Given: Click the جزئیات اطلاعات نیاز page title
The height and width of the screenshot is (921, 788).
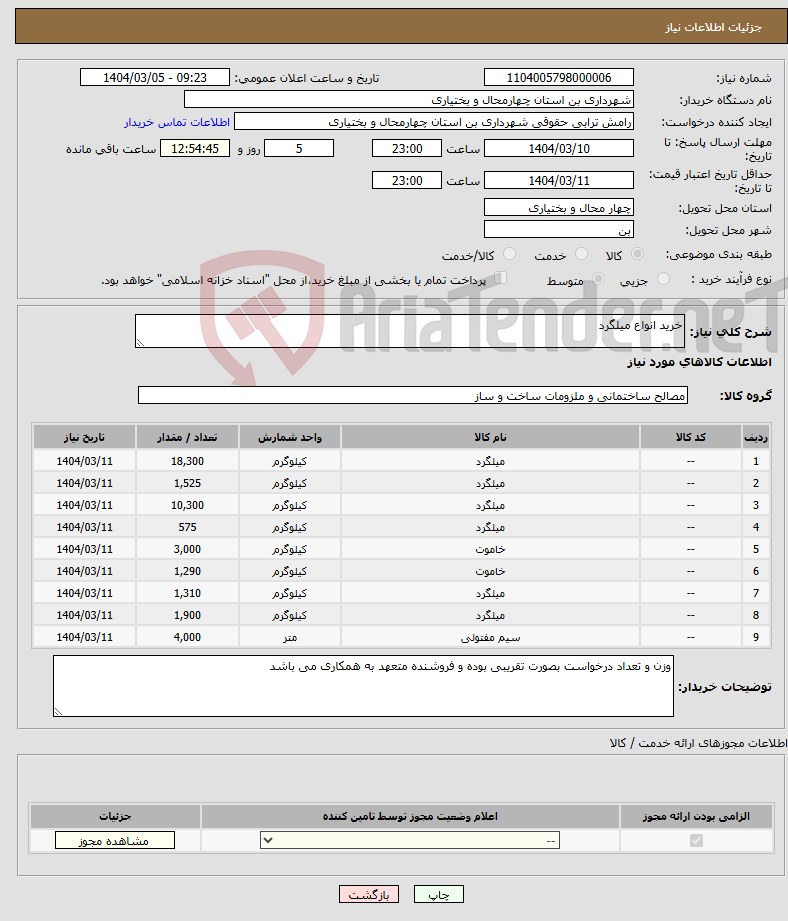Looking at the screenshot, I should 713,28.
